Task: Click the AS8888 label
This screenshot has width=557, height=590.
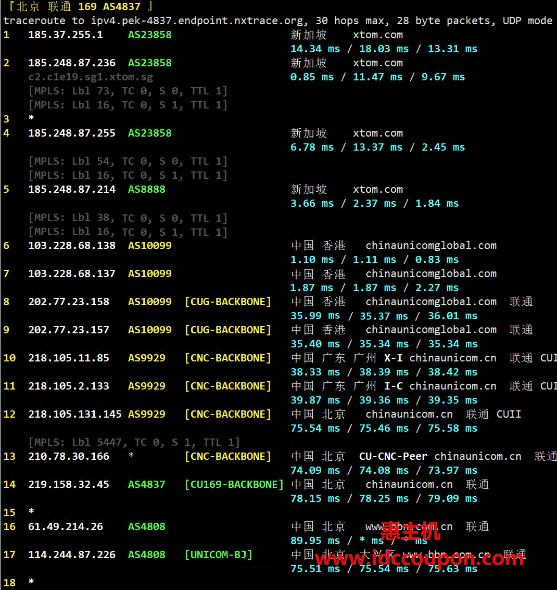Action: click(x=147, y=189)
